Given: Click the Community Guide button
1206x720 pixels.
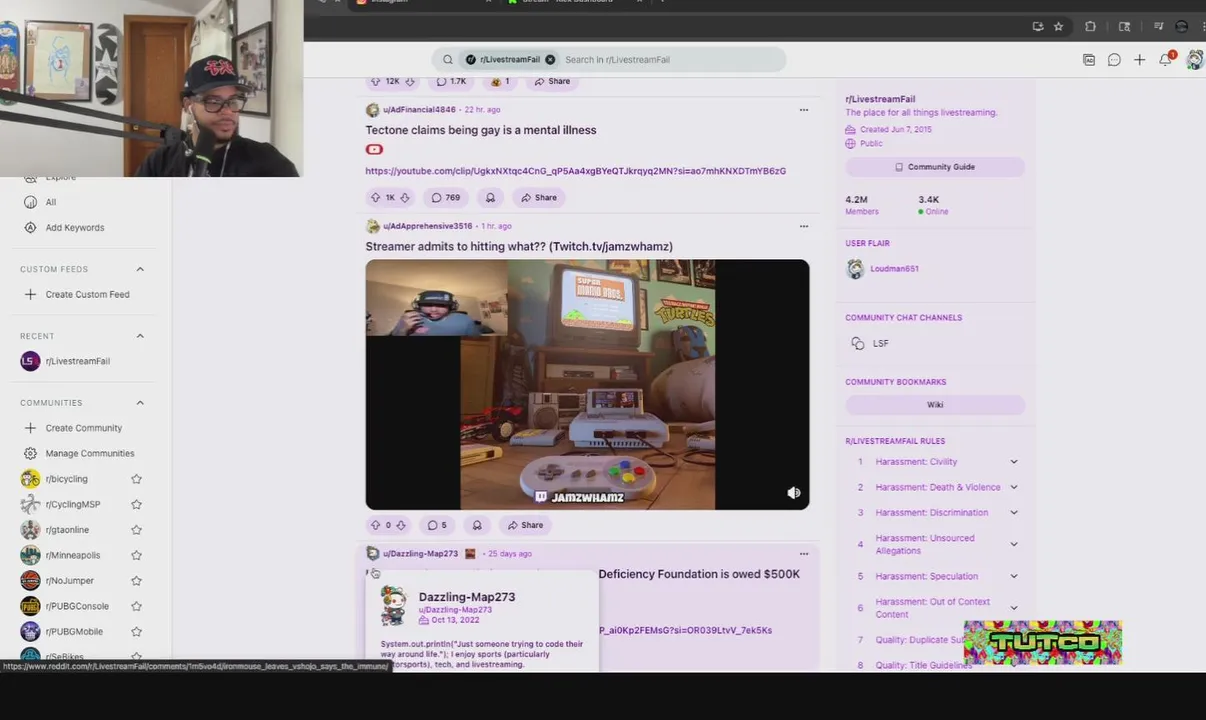Looking at the screenshot, I should [935, 167].
